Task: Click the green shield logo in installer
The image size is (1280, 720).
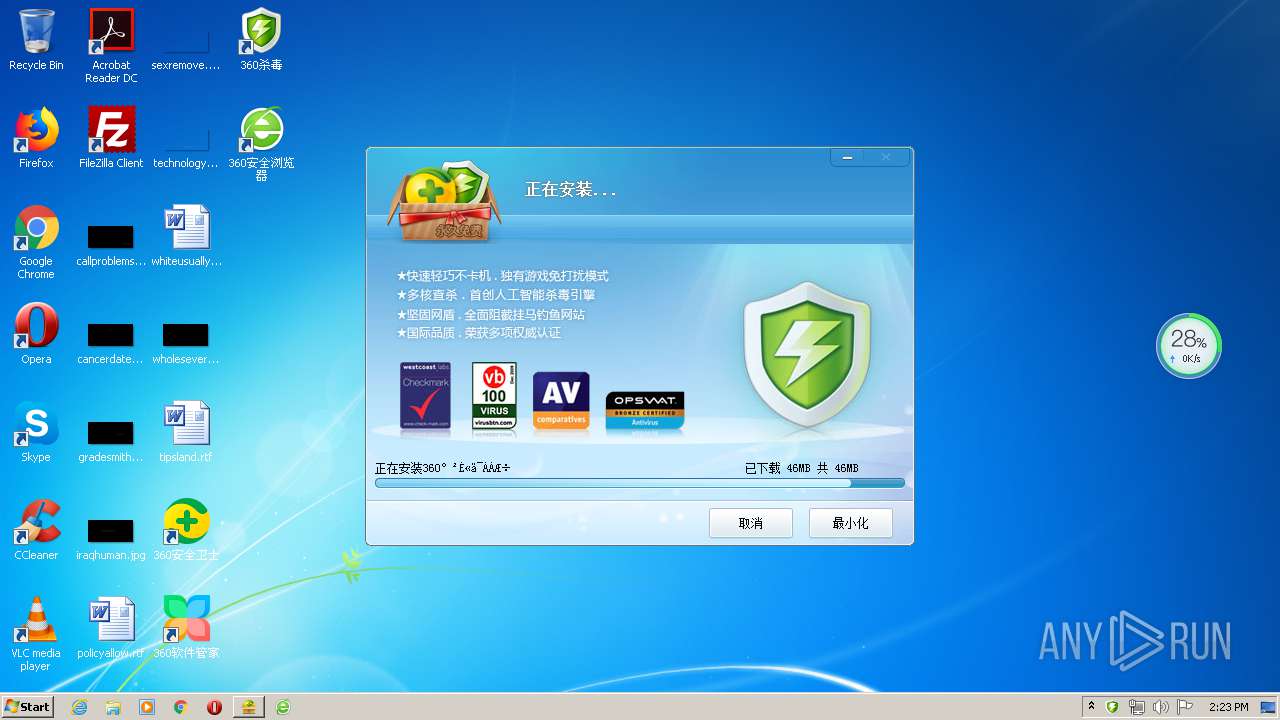Action: 807,355
